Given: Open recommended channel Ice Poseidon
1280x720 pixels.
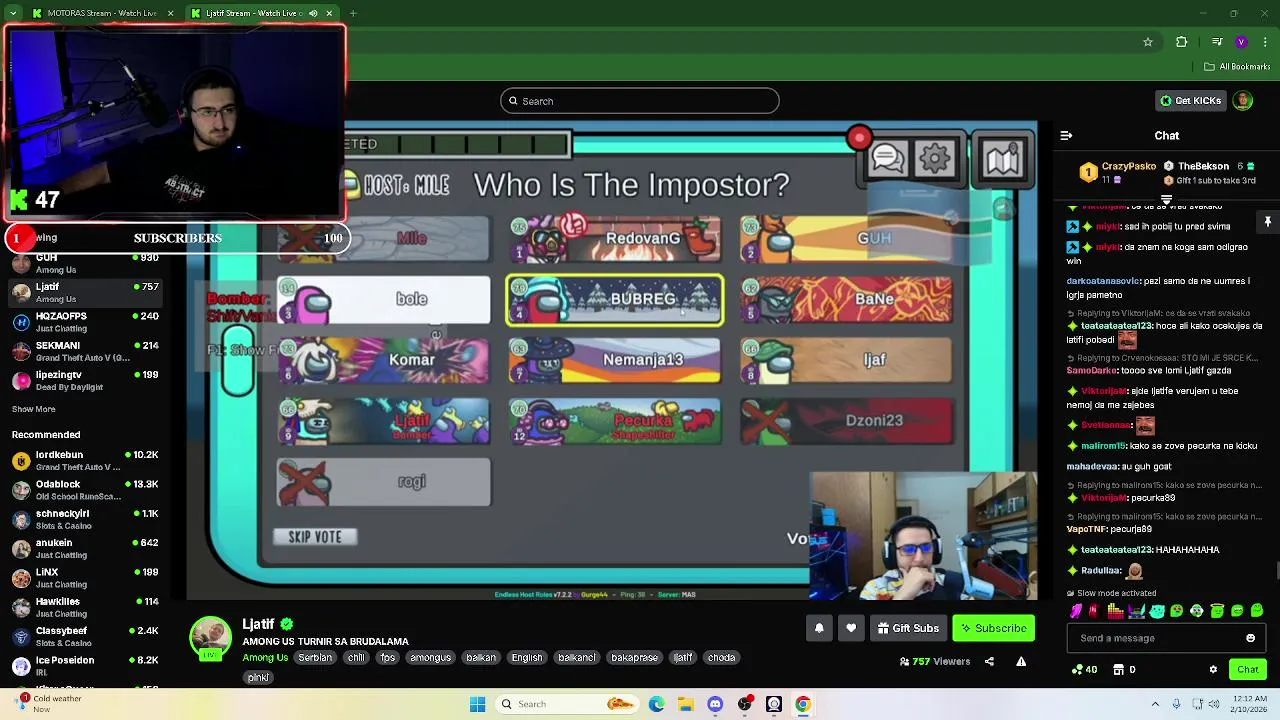Looking at the screenshot, I should click(x=86, y=666).
